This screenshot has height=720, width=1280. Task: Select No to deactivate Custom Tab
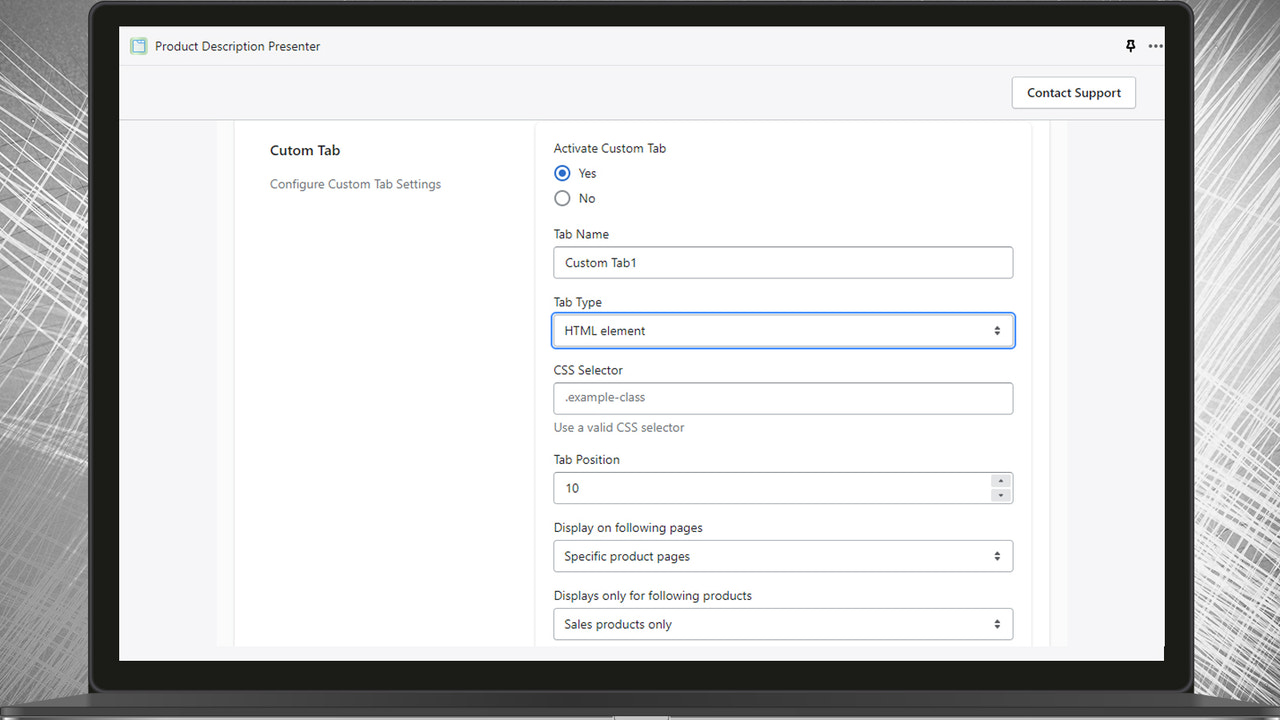point(562,198)
